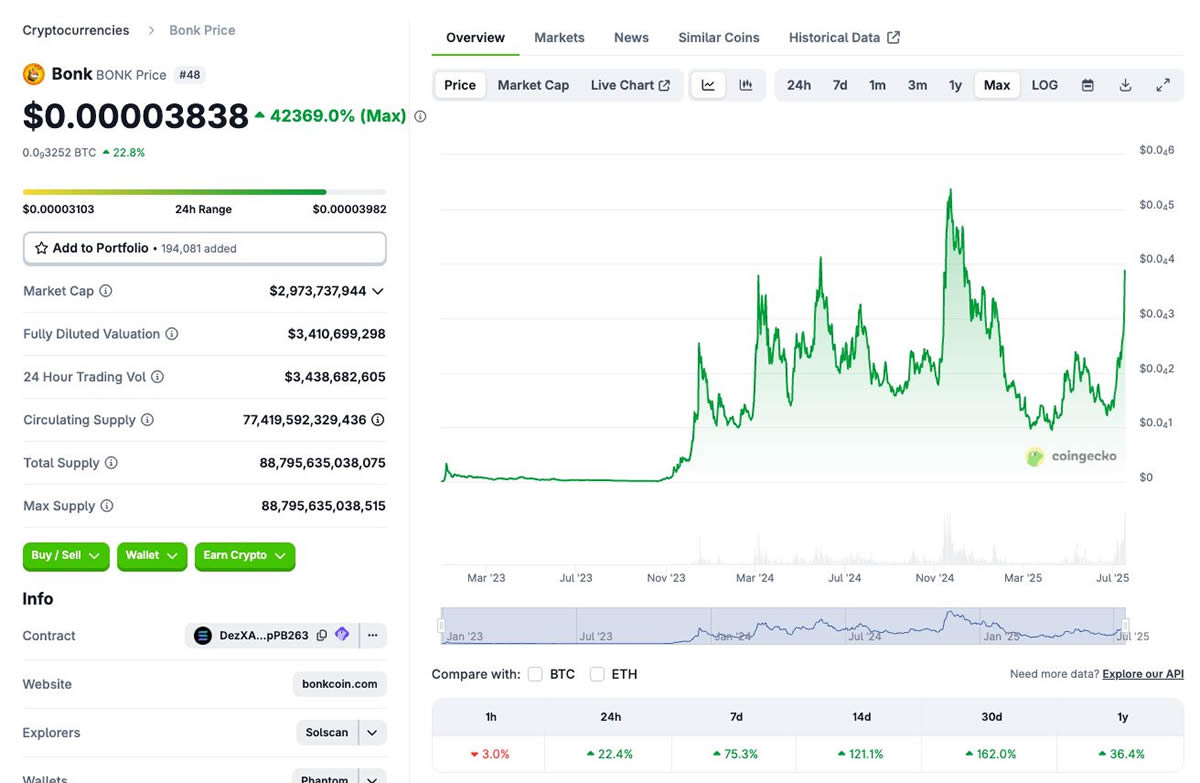
Task: Click the Market Cap info icon
Action: (106, 291)
